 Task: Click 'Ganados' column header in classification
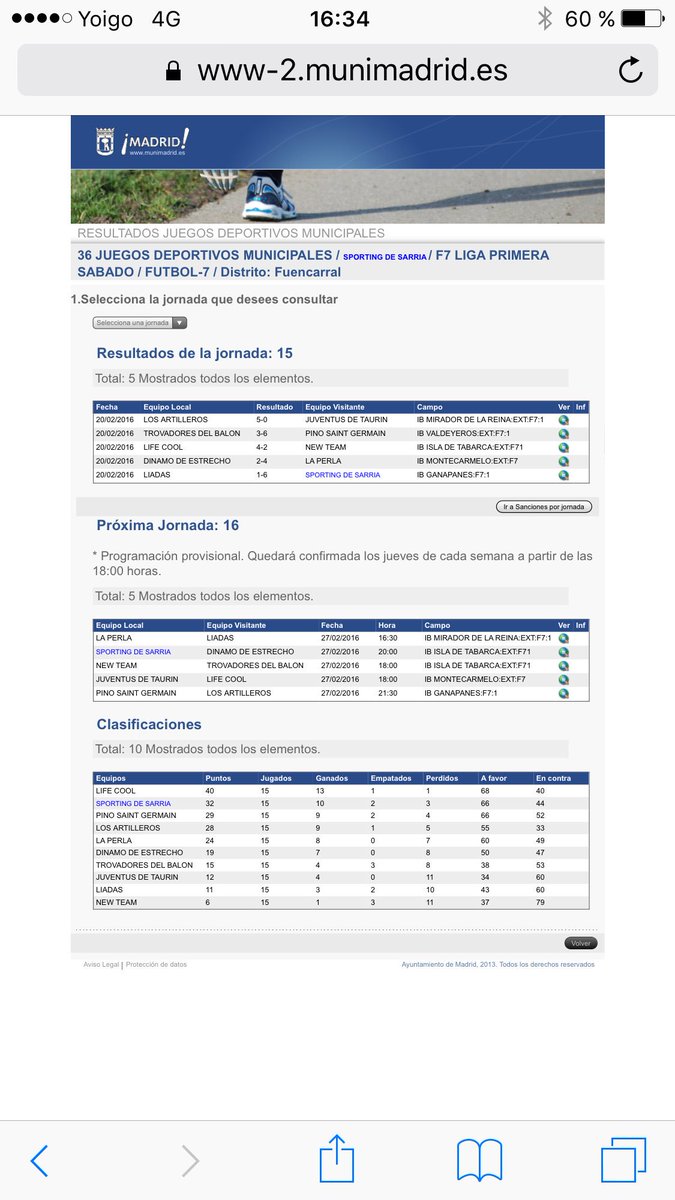pos(332,777)
